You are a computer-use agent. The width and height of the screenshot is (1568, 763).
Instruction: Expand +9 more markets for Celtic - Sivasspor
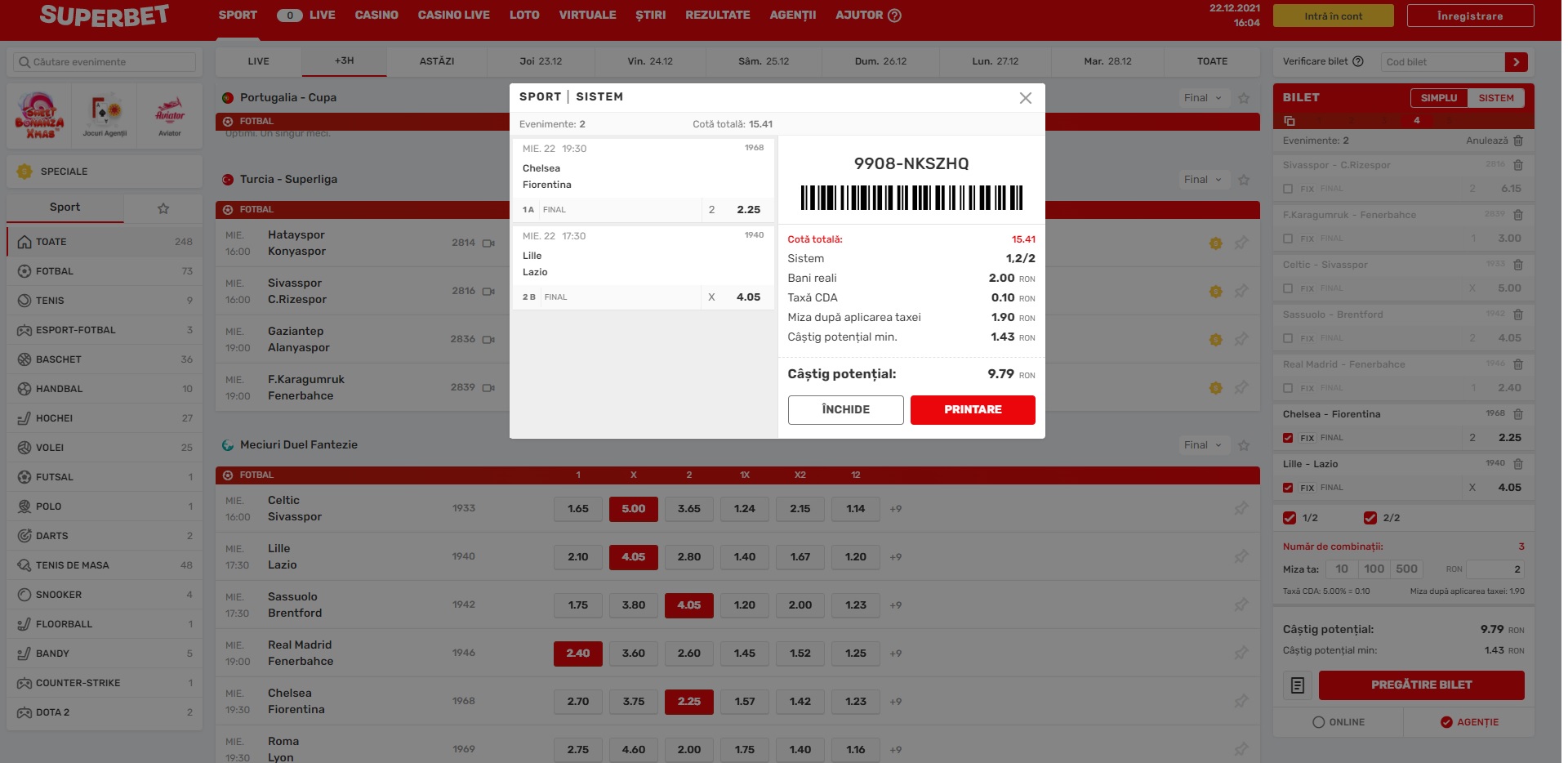pos(896,509)
